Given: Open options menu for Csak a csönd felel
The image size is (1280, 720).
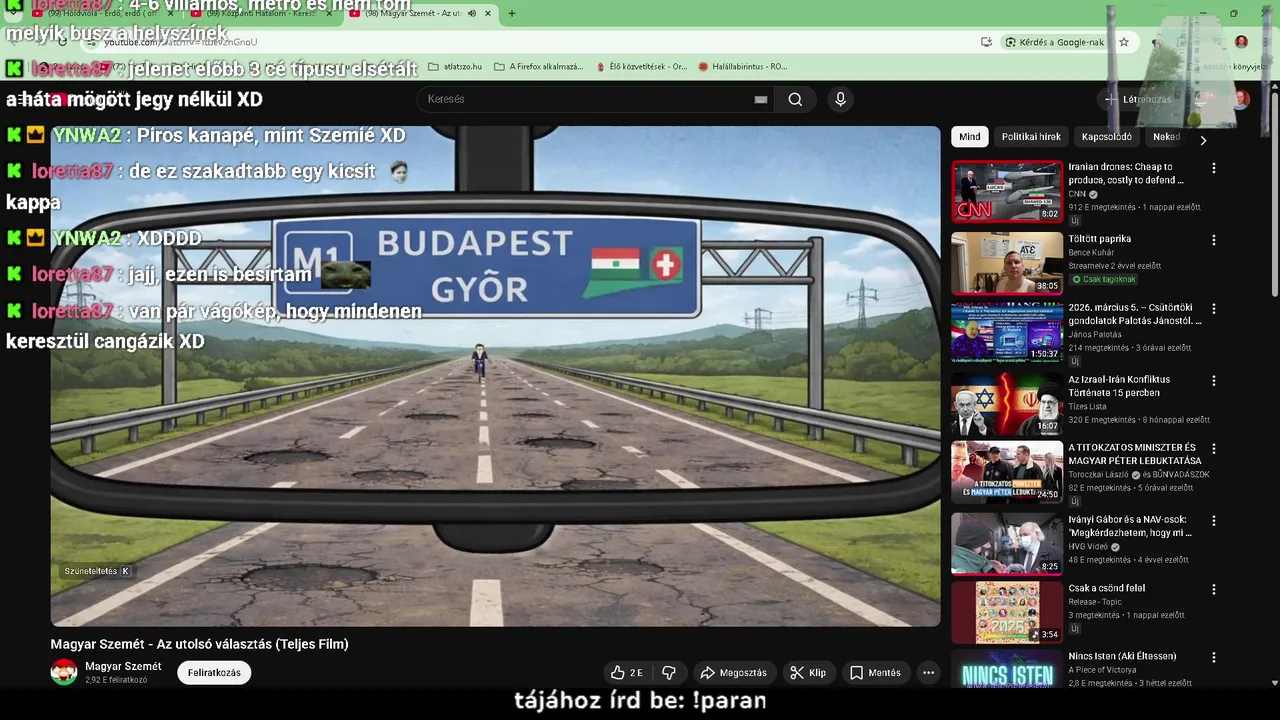Looking at the screenshot, I should click(1214, 589).
